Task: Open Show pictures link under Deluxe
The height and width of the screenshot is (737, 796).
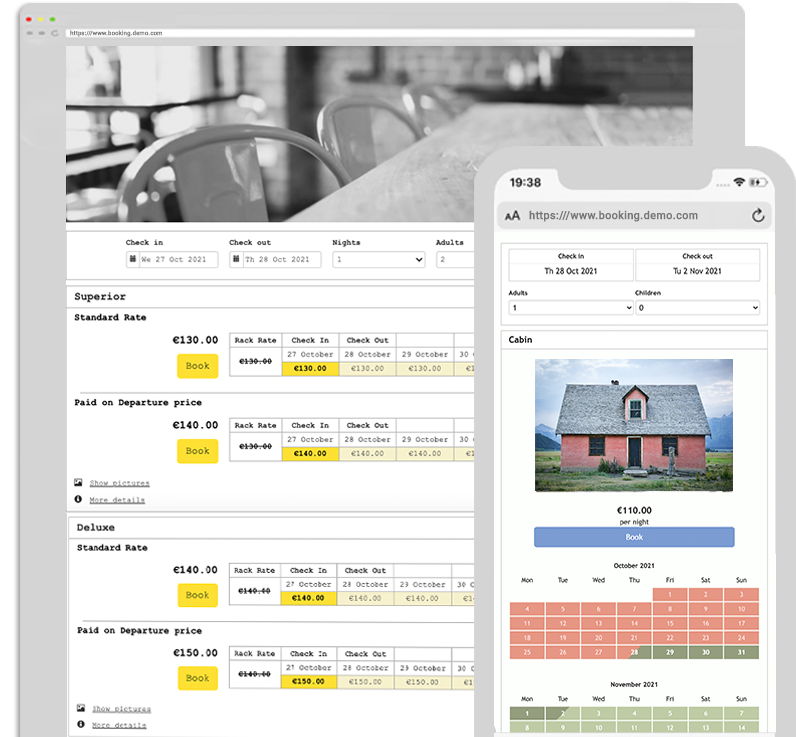Action: pos(121,709)
